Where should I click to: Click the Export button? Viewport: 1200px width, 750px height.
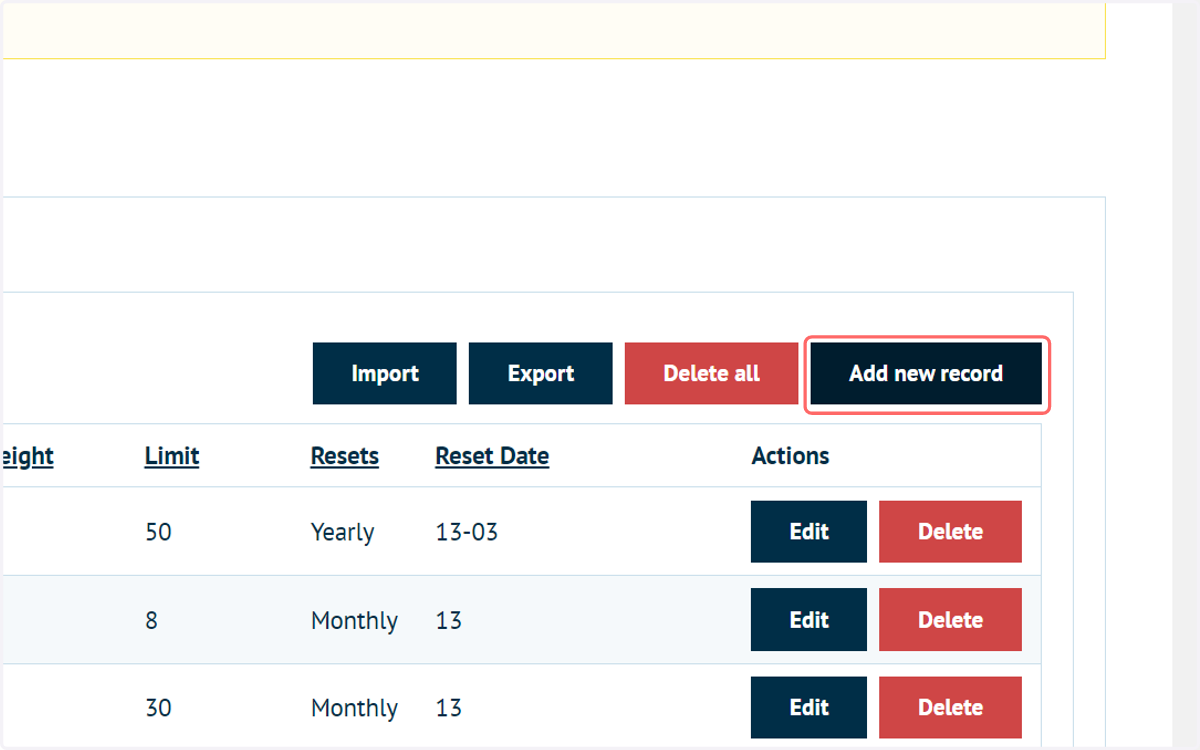(540, 374)
